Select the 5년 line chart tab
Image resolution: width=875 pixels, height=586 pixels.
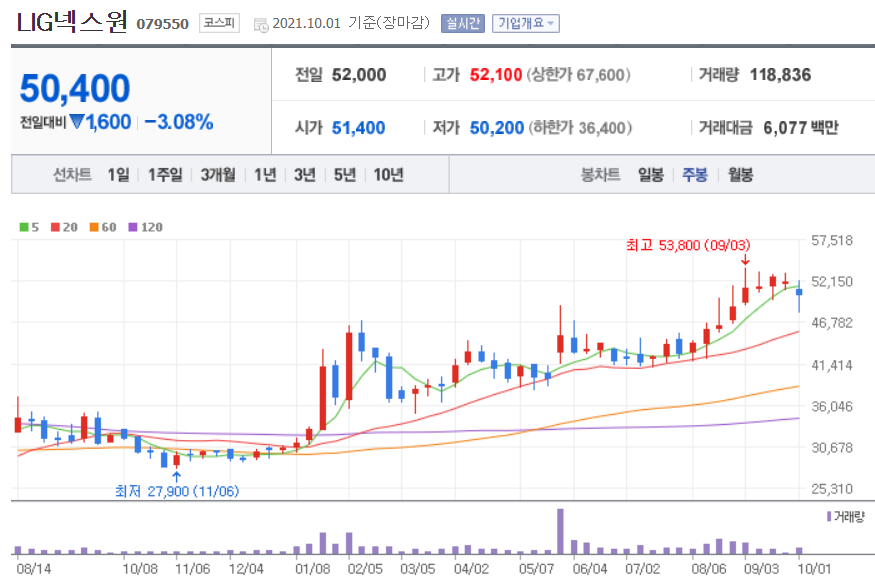point(345,175)
